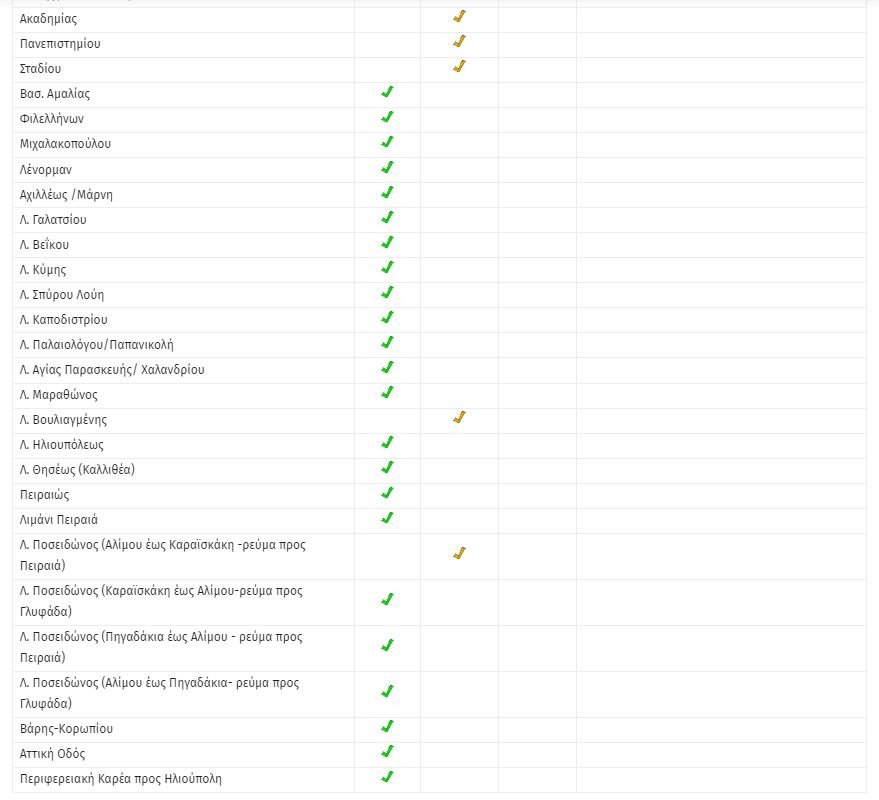Click the yellow checkmark in the Ακαδημίας row
This screenshot has width=879, height=800.
[459, 17]
